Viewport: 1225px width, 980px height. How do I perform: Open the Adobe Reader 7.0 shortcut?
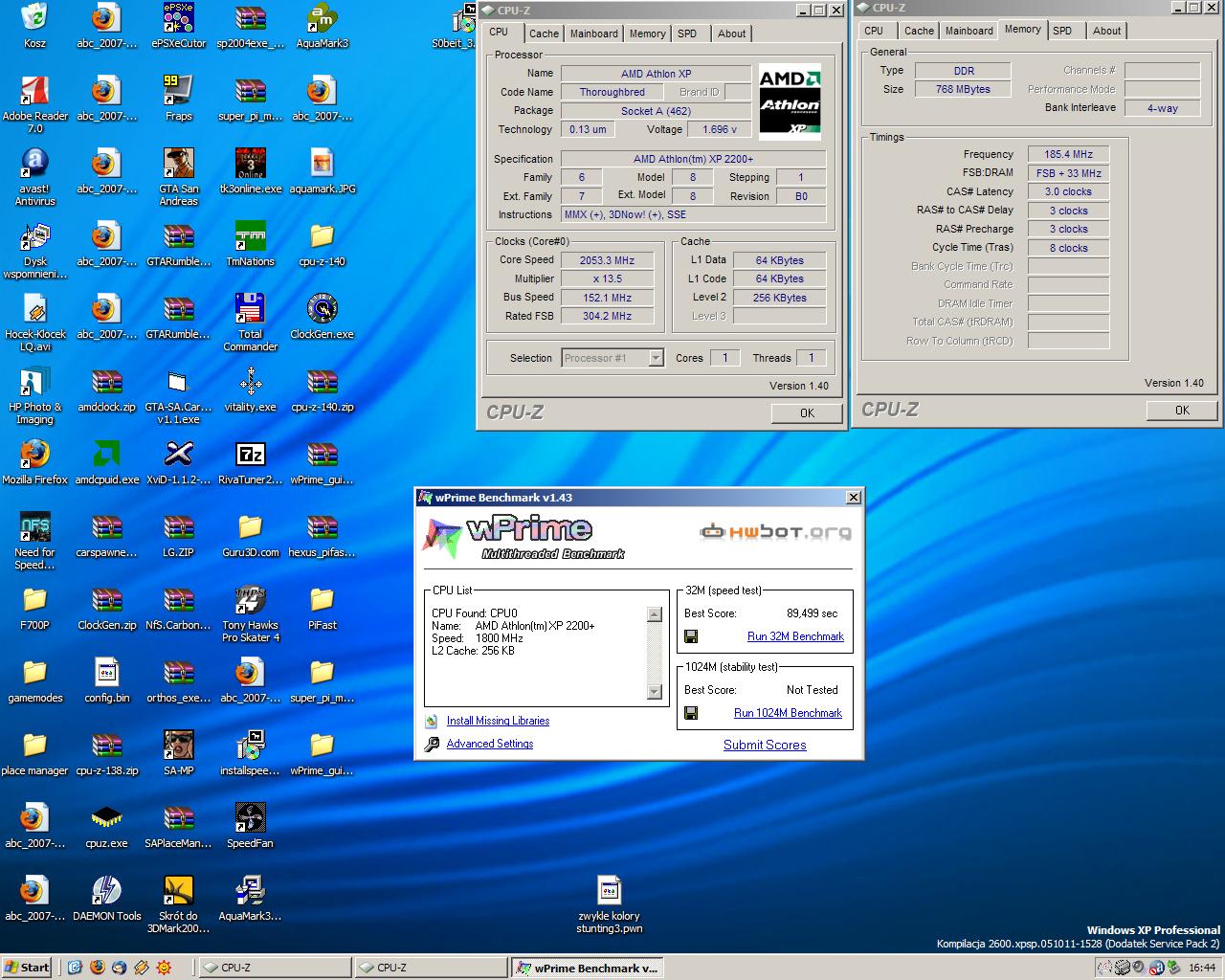point(34,104)
